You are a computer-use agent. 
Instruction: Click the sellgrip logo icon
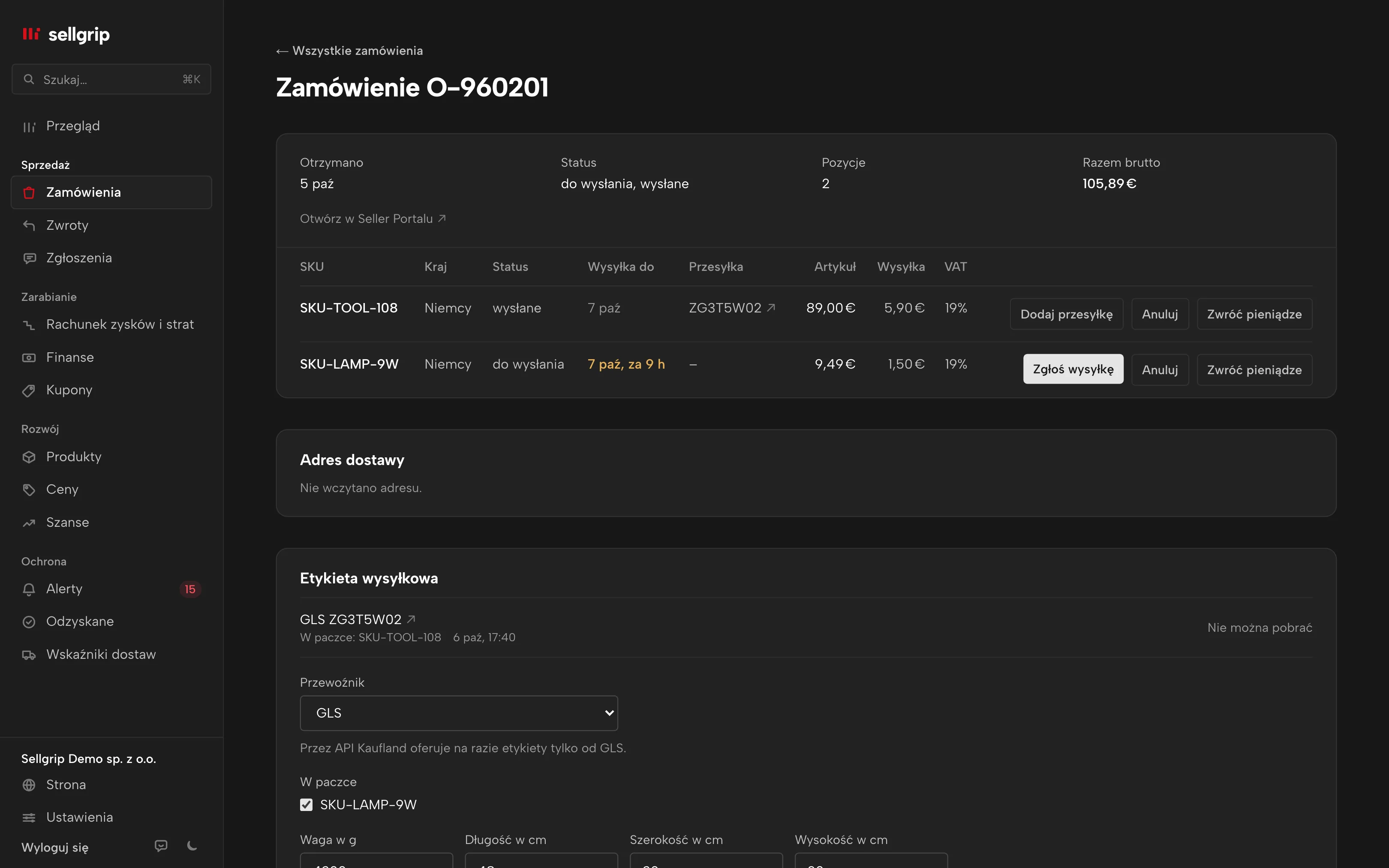(30, 34)
